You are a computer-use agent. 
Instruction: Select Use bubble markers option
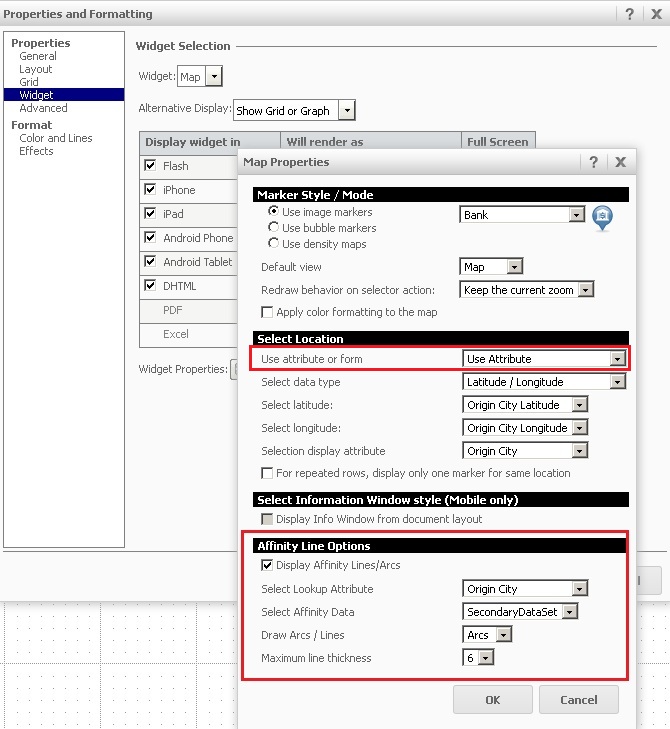[x=273, y=228]
